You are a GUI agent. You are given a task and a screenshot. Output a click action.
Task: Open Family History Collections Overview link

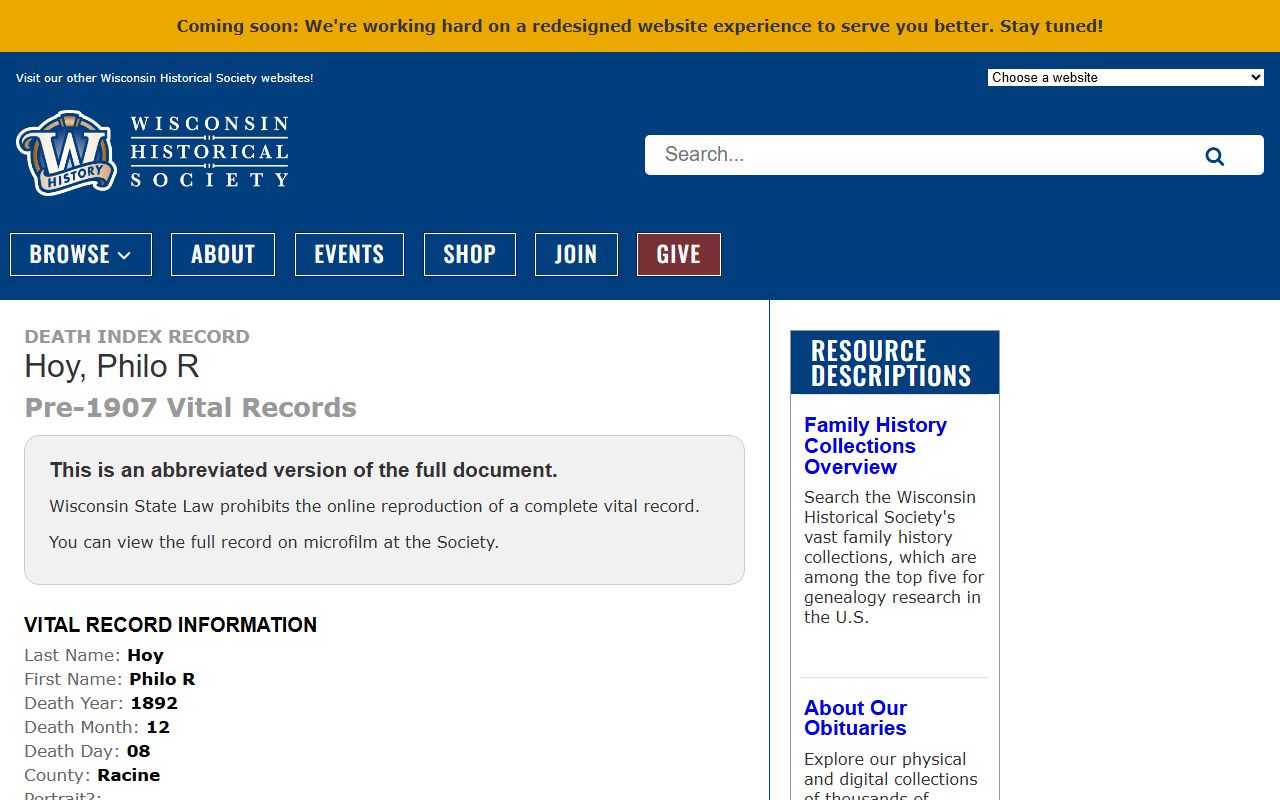click(875, 446)
